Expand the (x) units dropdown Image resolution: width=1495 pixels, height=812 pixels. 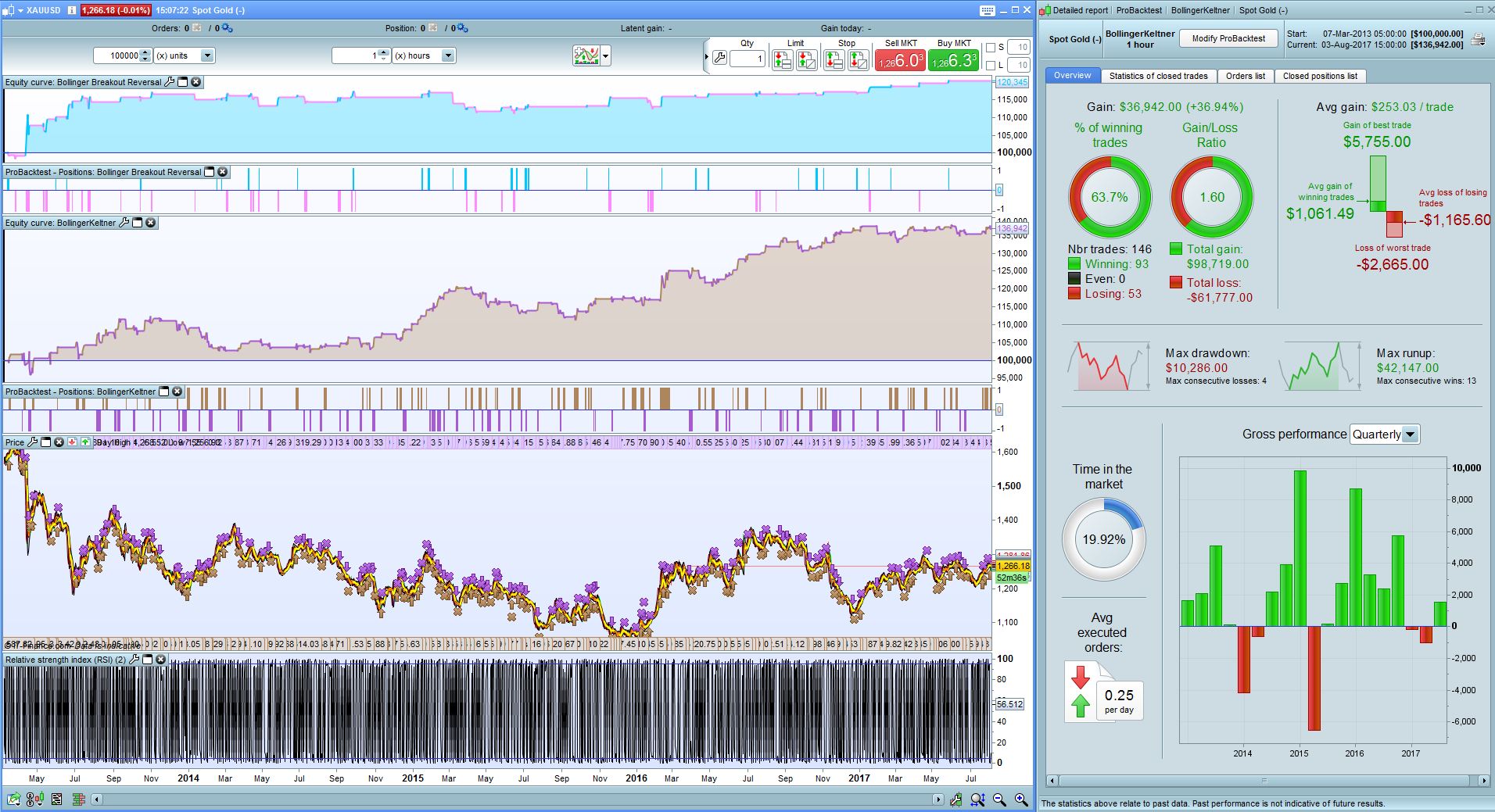(207, 55)
